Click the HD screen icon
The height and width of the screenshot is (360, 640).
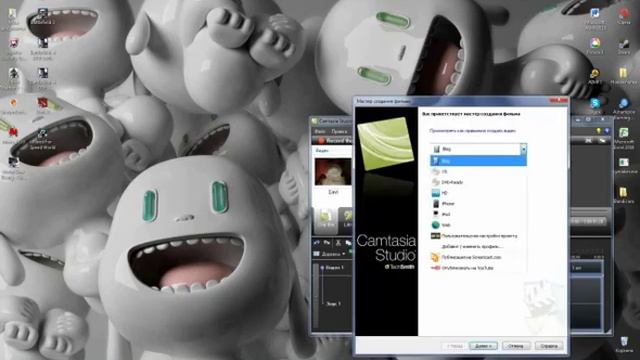pyautogui.click(x=436, y=193)
